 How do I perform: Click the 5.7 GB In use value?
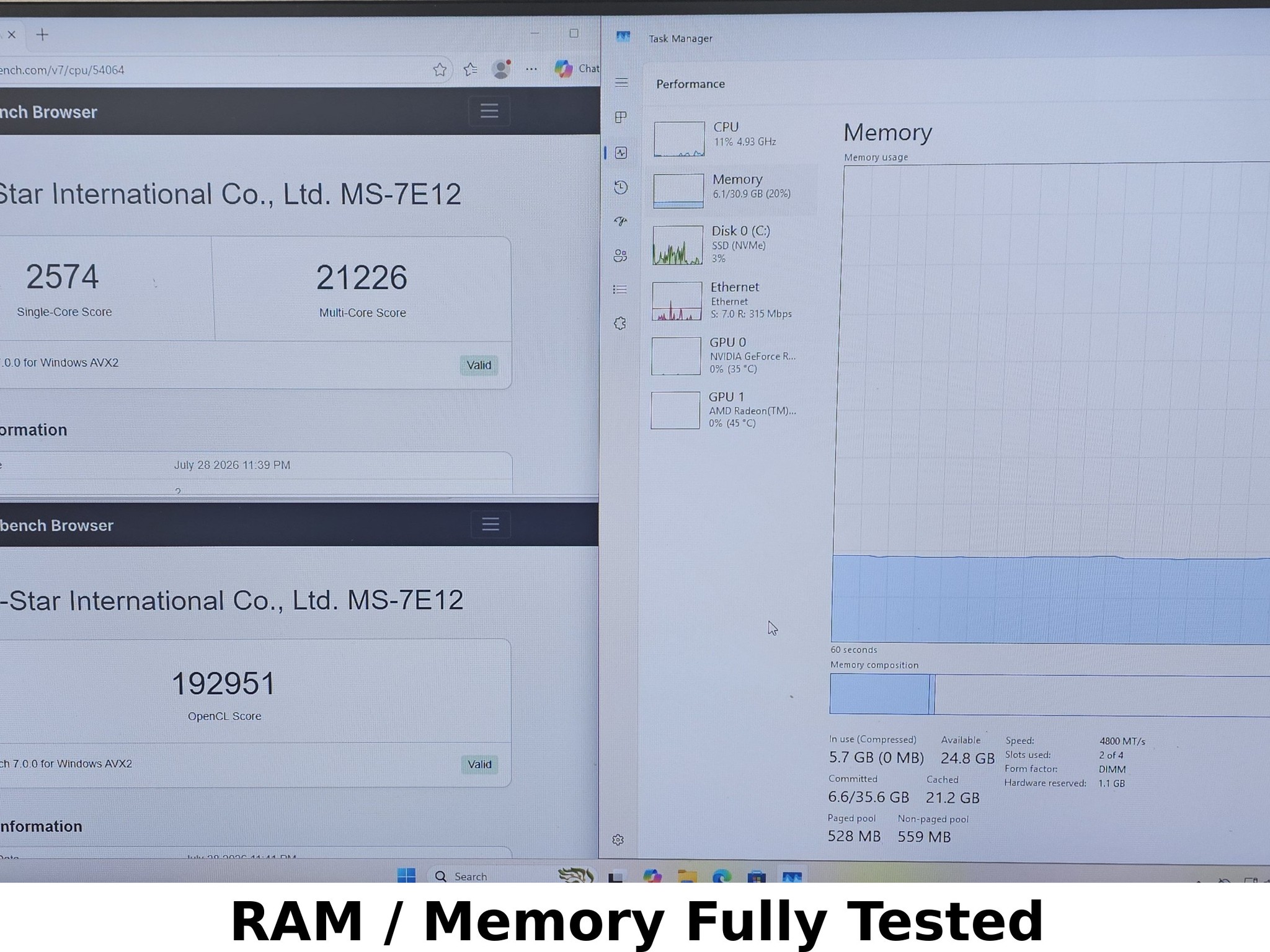[876, 757]
